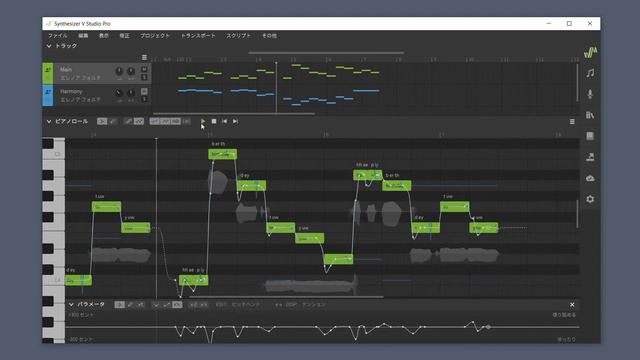Image resolution: width=640 pixels, height=360 pixels.
Task: Select the pencil tool in parameter panel
Action: coord(130,304)
